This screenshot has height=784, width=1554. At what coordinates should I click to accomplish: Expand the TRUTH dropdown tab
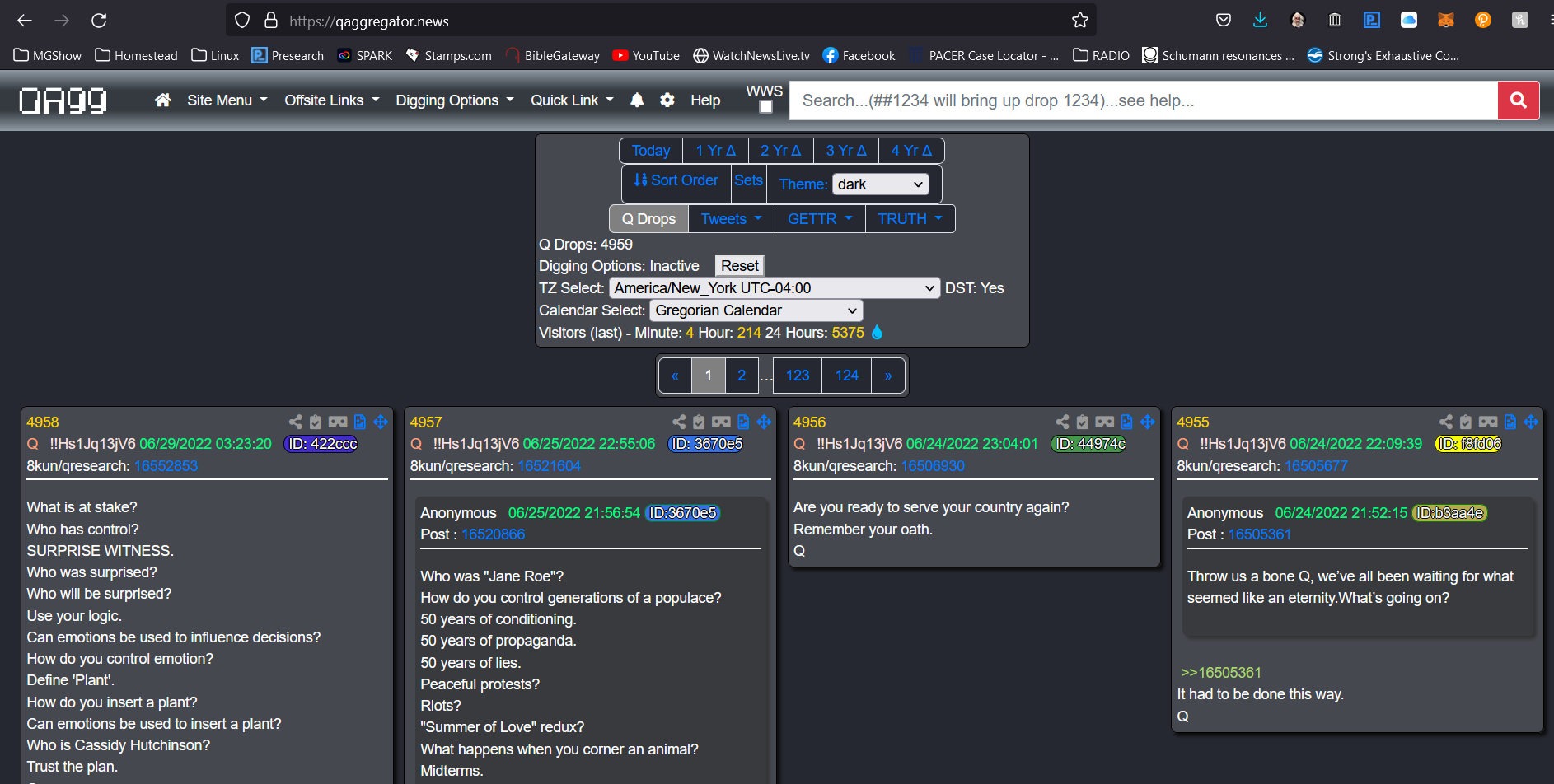910,219
